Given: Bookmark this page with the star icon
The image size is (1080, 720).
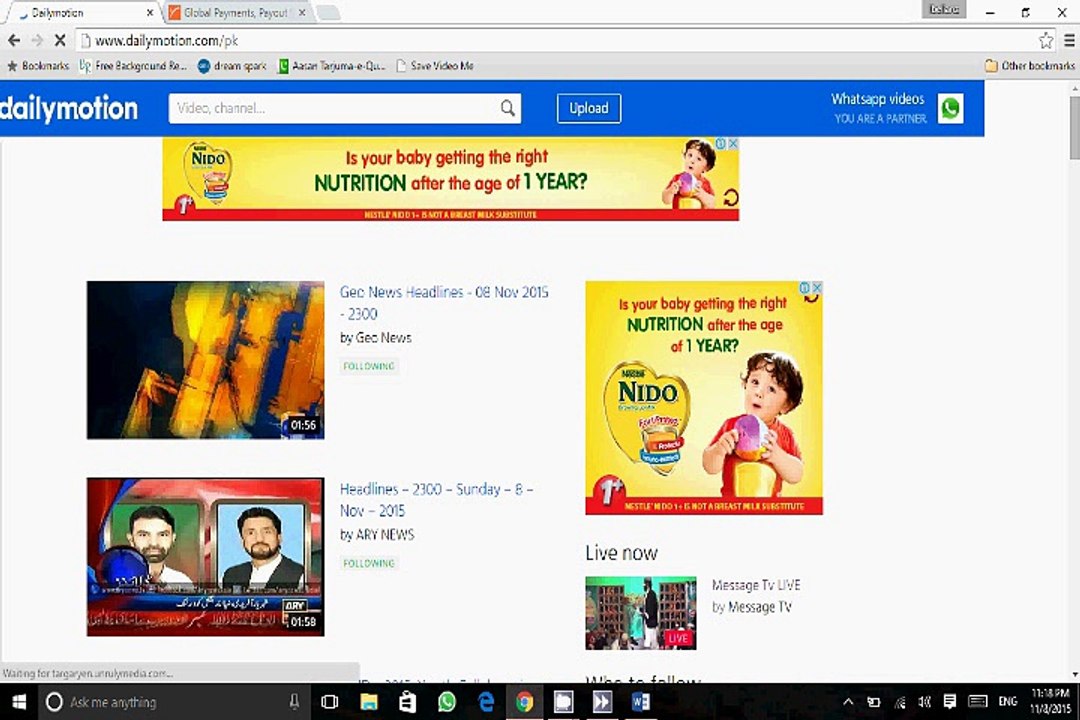Looking at the screenshot, I should [x=1046, y=41].
